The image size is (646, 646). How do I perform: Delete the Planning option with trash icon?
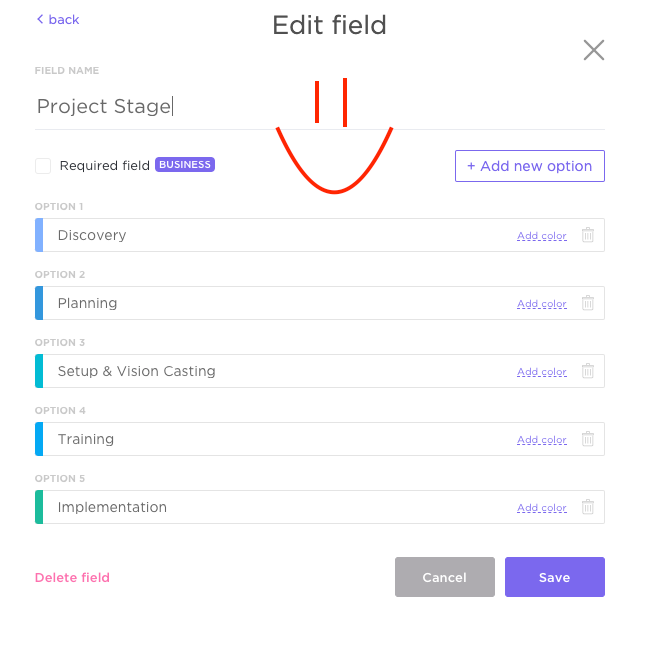[588, 303]
